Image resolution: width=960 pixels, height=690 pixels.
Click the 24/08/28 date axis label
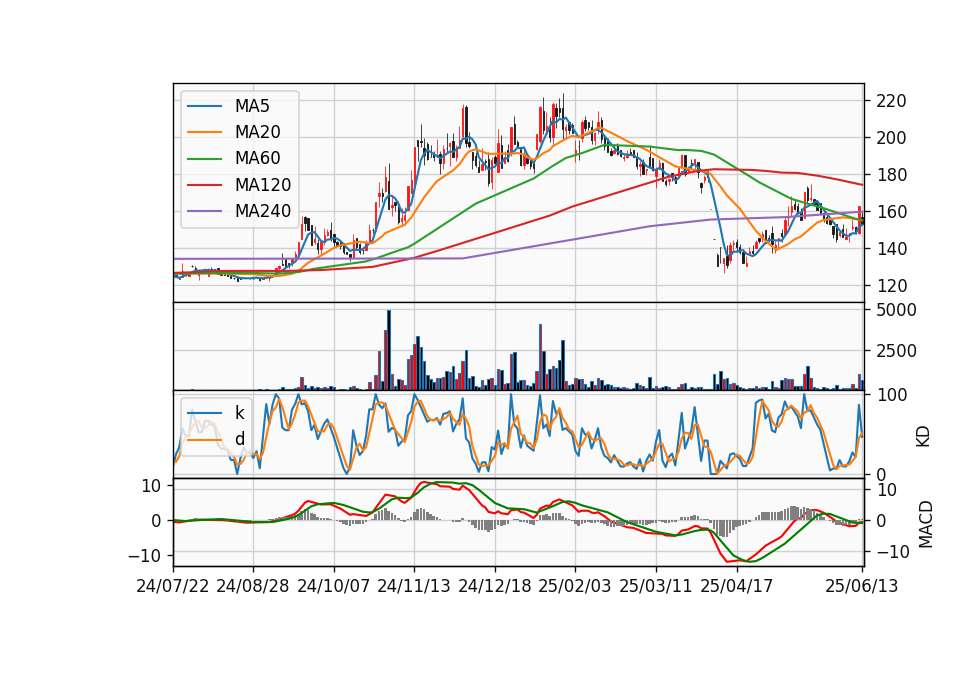(x=253, y=586)
